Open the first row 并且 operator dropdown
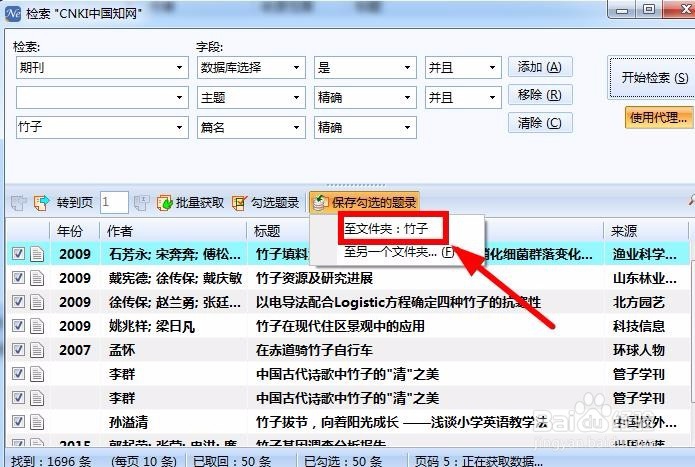The image size is (695, 467). coord(492,68)
